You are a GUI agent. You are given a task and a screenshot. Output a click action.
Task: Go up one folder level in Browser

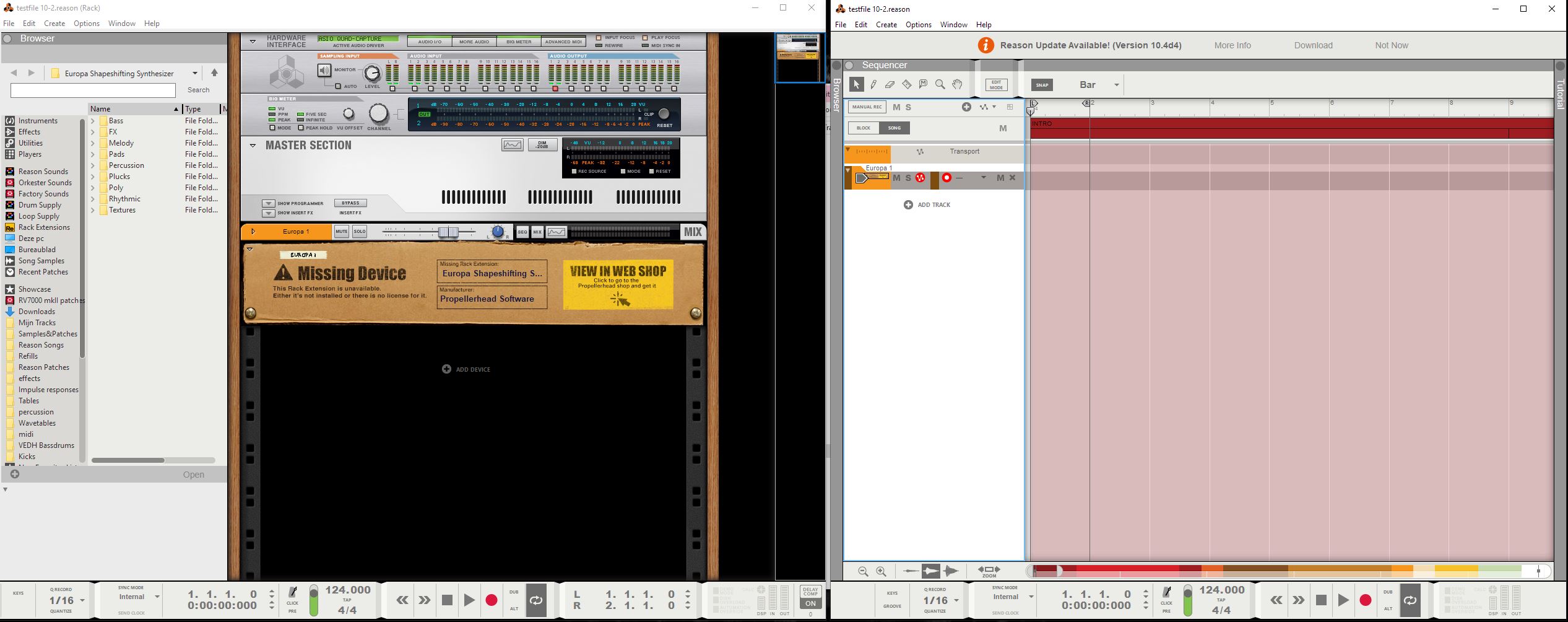click(214, 72)
